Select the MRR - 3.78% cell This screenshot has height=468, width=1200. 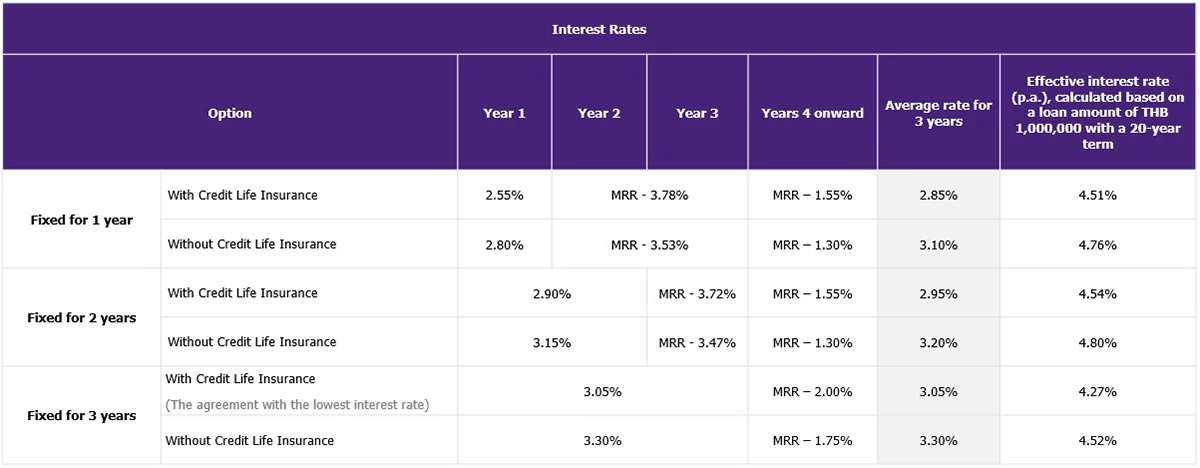(649, 195)
